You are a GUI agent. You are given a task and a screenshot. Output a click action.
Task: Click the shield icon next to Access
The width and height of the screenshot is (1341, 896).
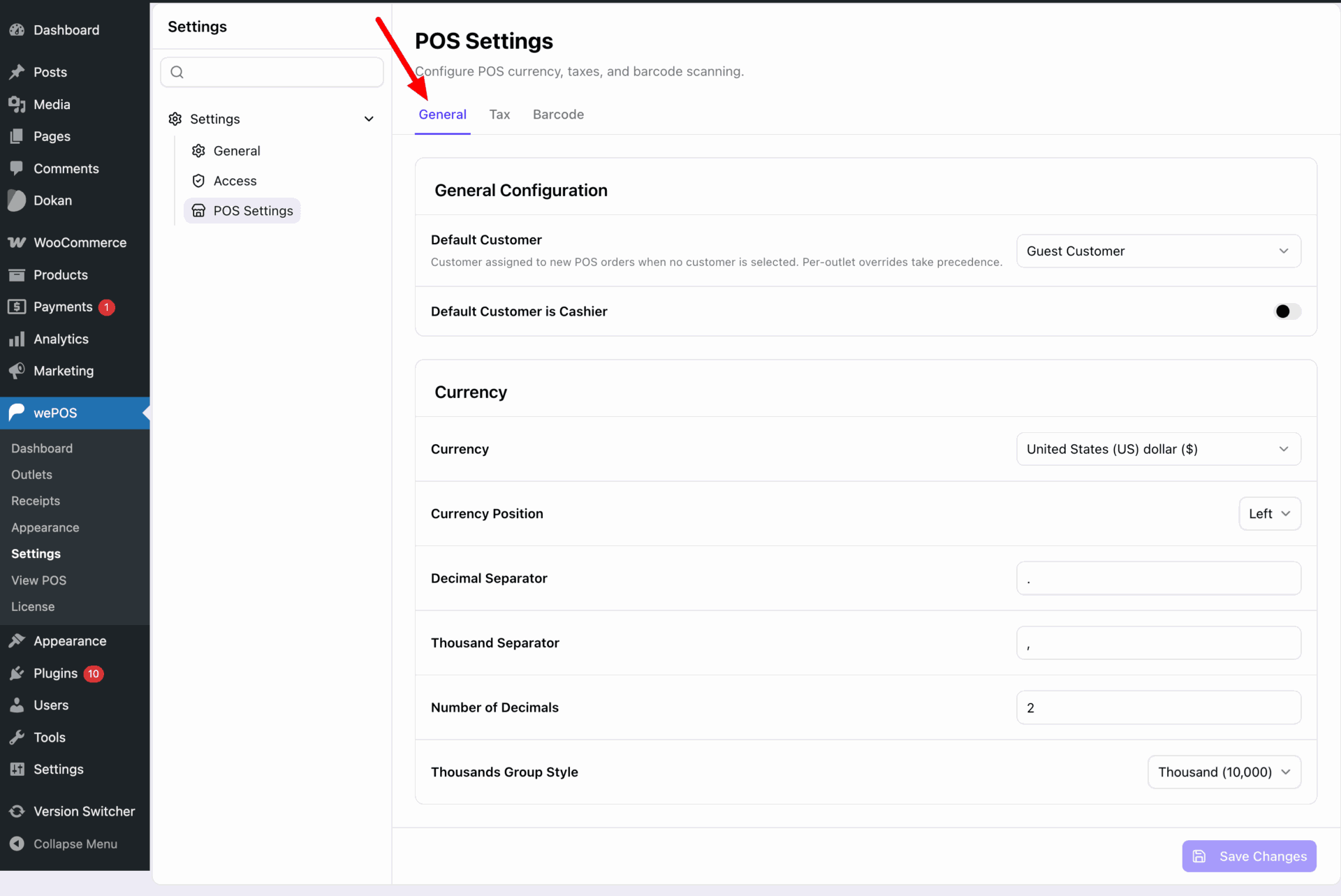click(x=198, y=181)
